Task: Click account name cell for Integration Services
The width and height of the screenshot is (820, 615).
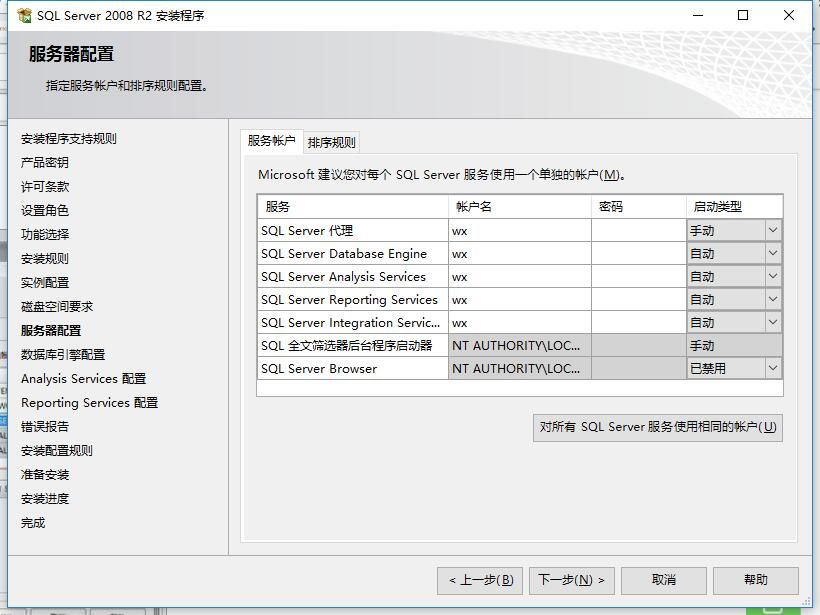Action: (520, 322)
